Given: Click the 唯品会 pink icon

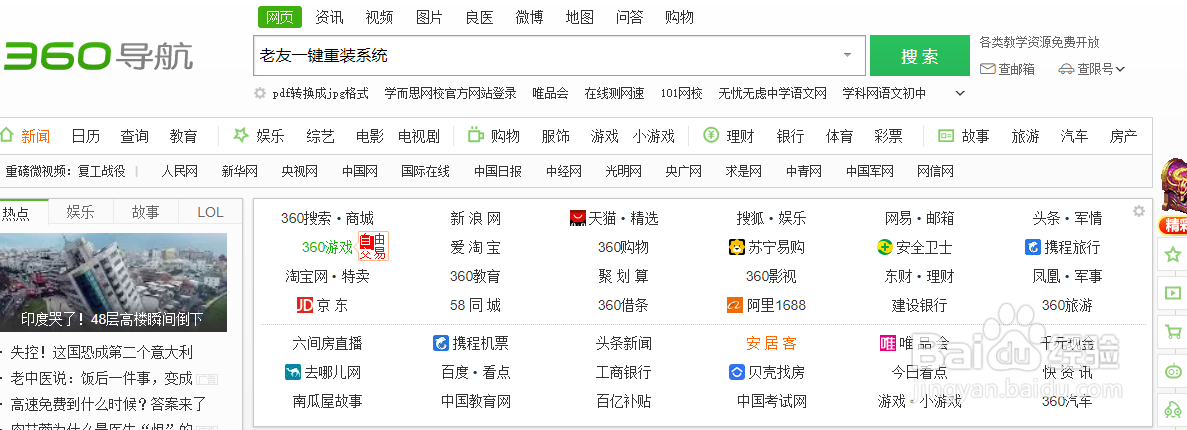Looking at the screenshot, I should (x=888, y=343).
